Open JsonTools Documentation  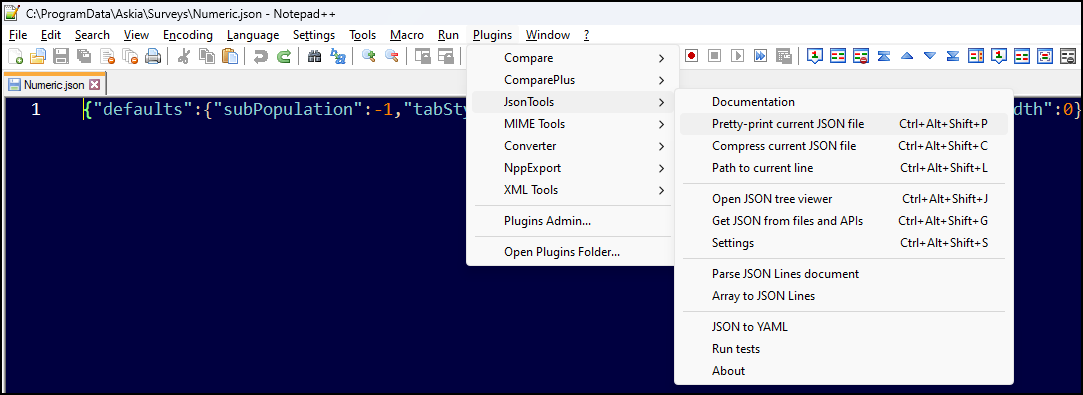click(843, 102)
